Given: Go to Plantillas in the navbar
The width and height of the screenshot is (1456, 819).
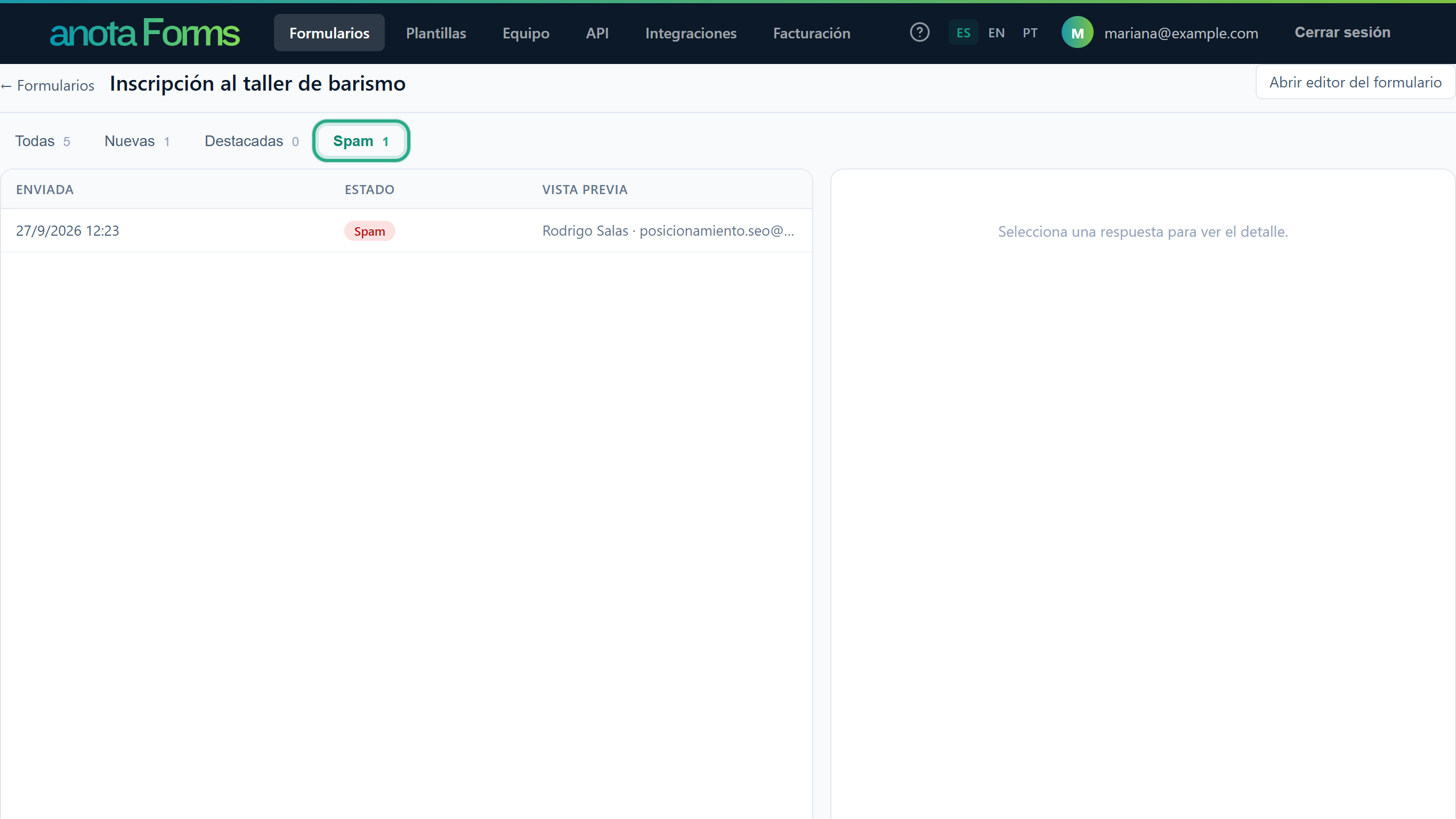Looking at the screenshot, I should coord(436,33).
